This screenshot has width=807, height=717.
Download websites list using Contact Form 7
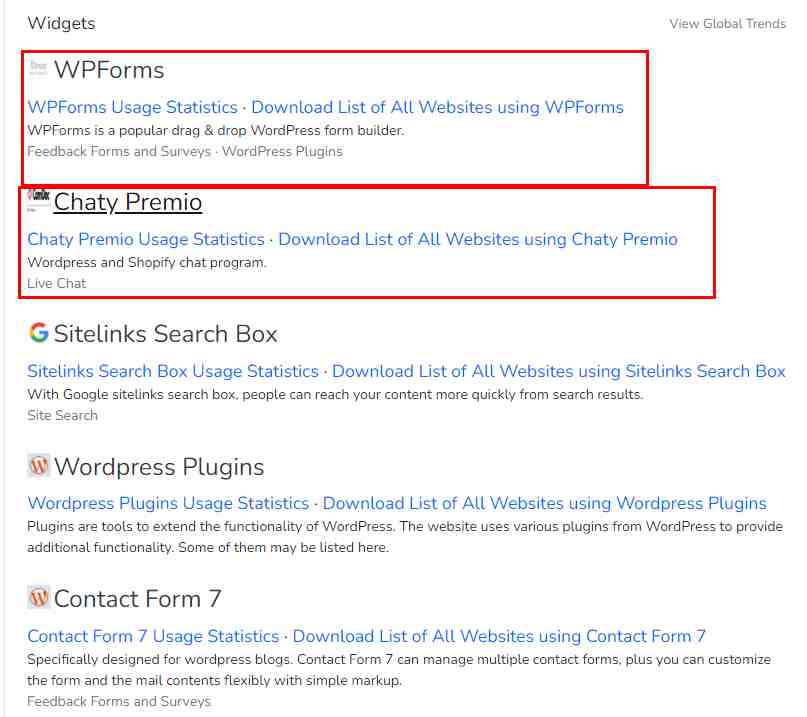499,636
